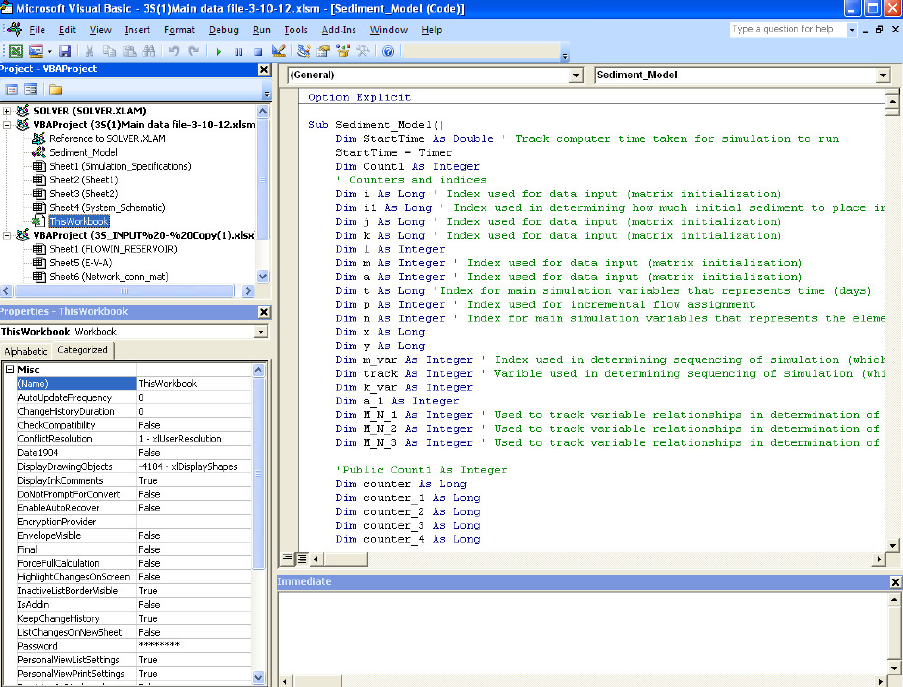
Task: Click the View Microsoft Excel icon
Action: (x=16, y=51)
